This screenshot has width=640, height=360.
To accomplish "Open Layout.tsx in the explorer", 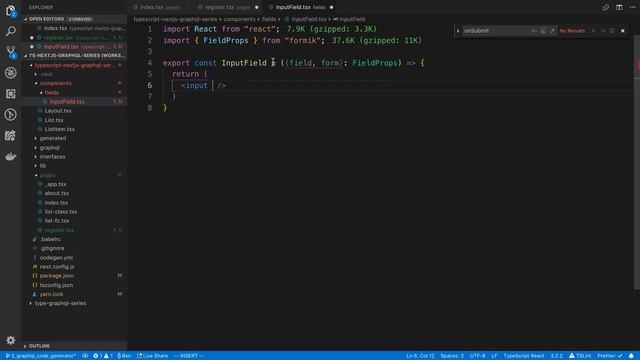I will click(x=74, y=111).
